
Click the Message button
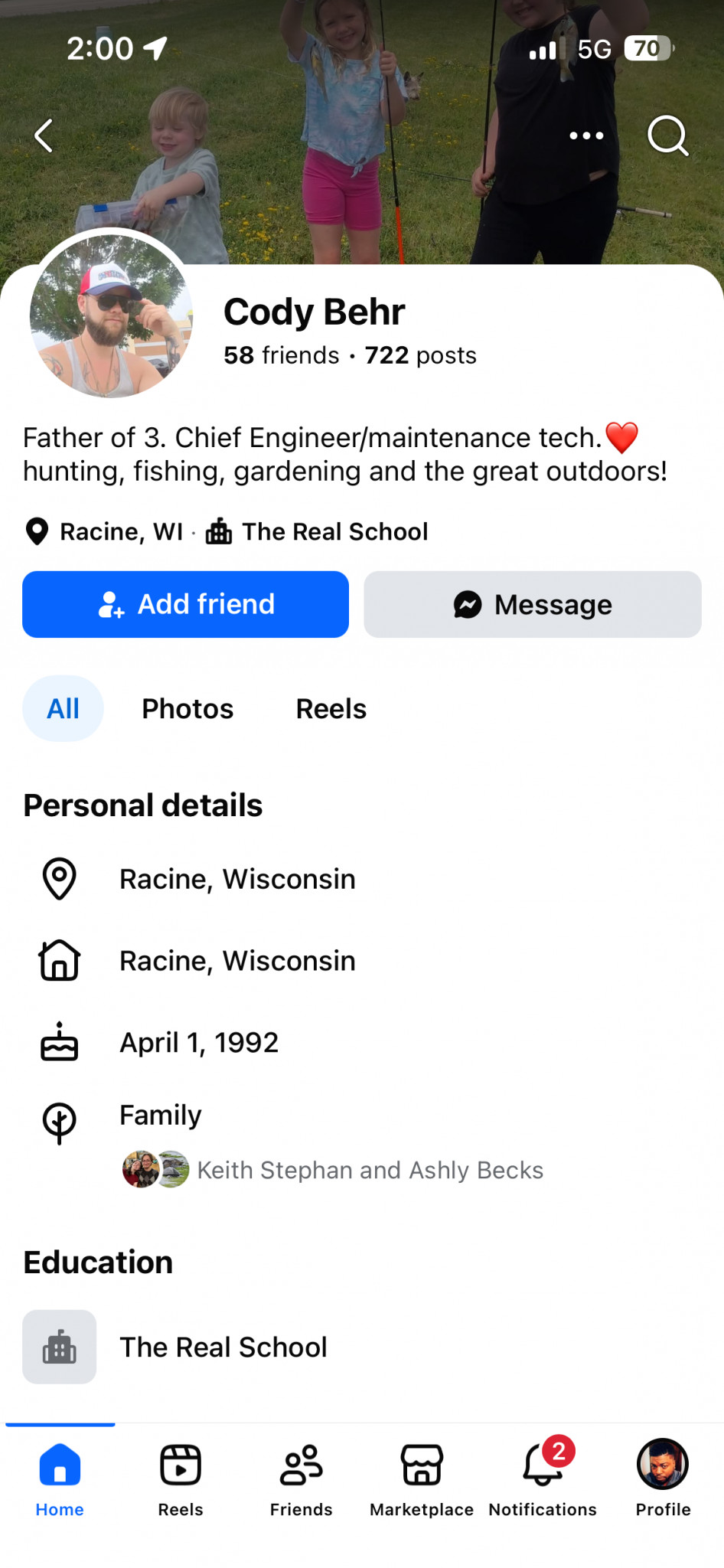pyautogui.click(x=533, y=604)
